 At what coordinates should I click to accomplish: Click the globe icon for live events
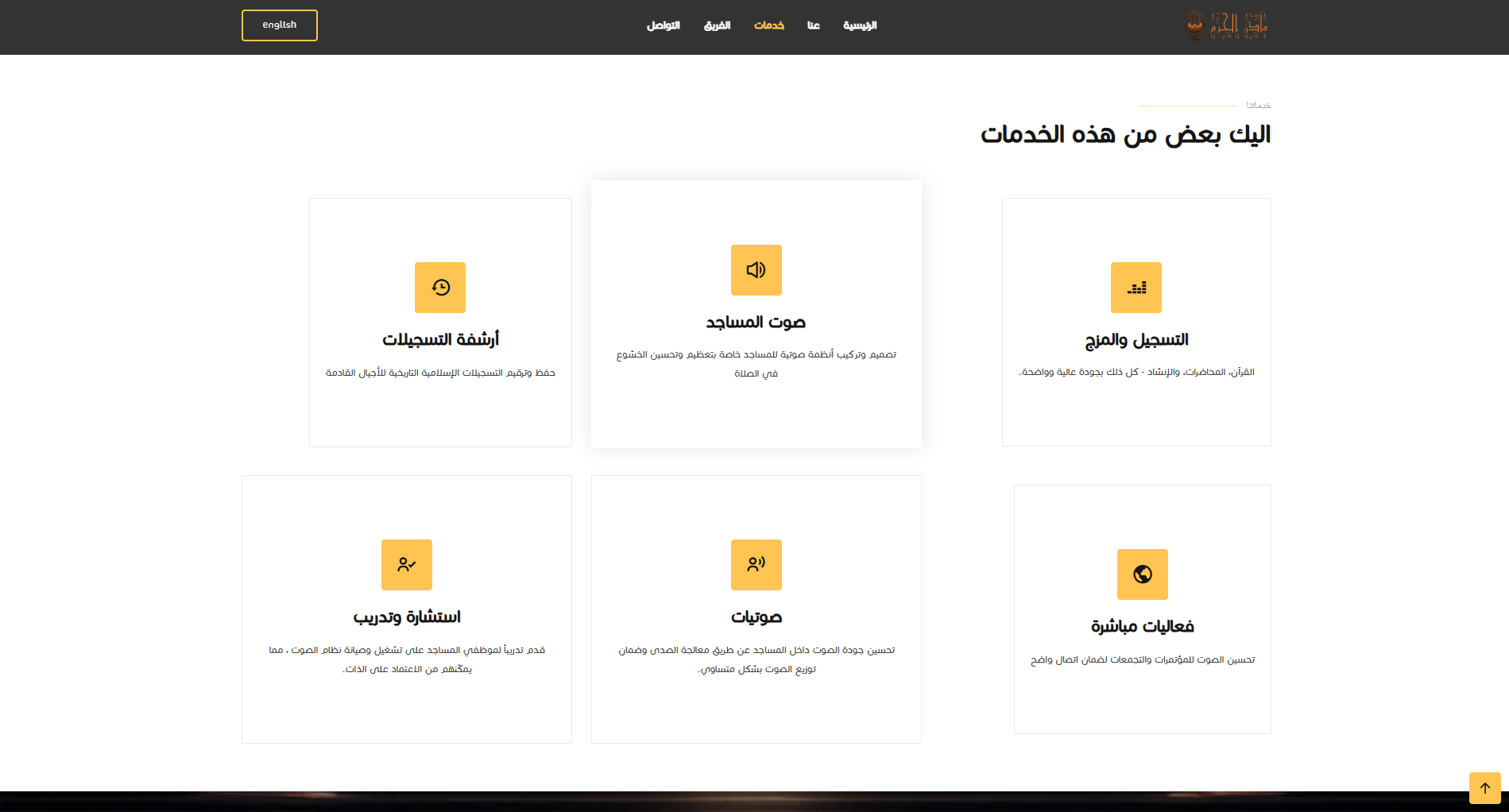[x=1142, y=574]
